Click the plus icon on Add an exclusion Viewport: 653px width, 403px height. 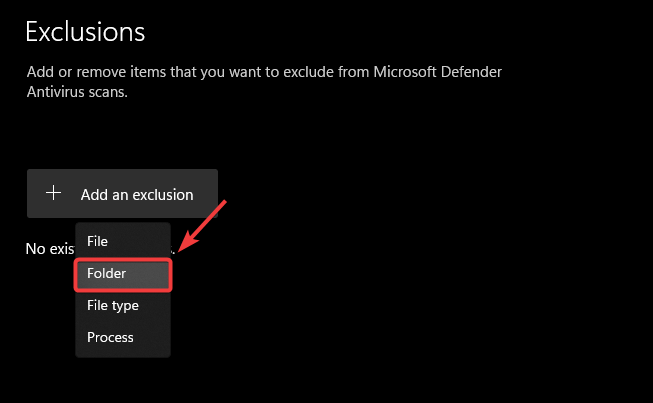(x=54, y=194)
